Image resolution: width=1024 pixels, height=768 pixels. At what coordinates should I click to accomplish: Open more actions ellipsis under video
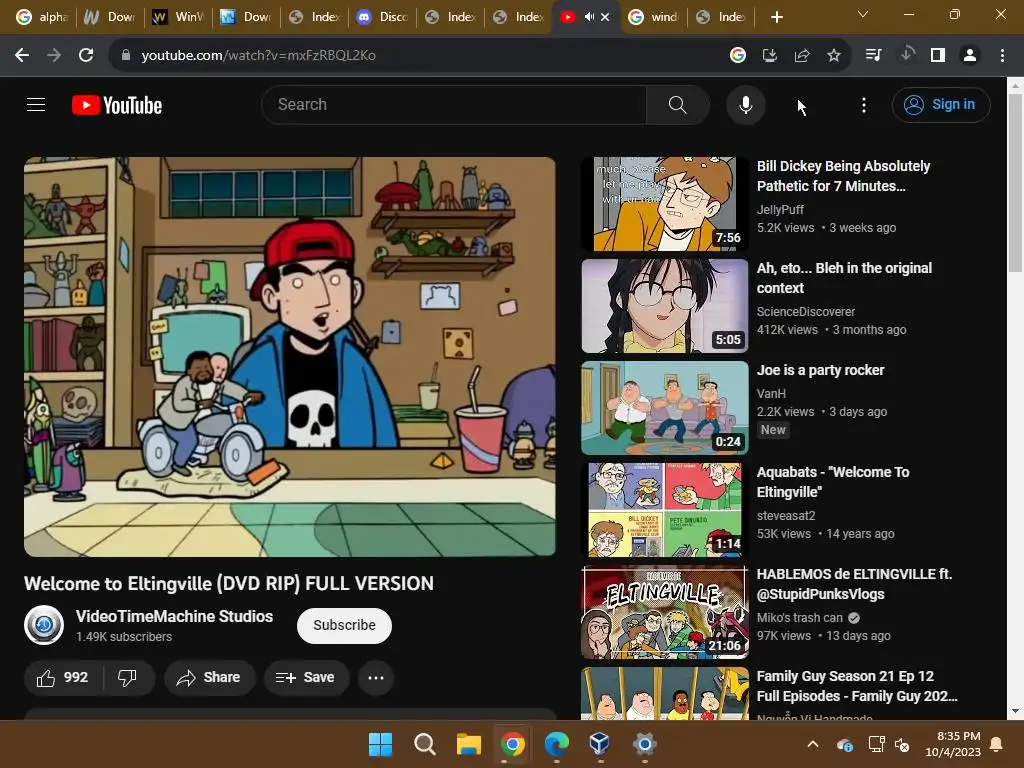[x=376, y=678]
